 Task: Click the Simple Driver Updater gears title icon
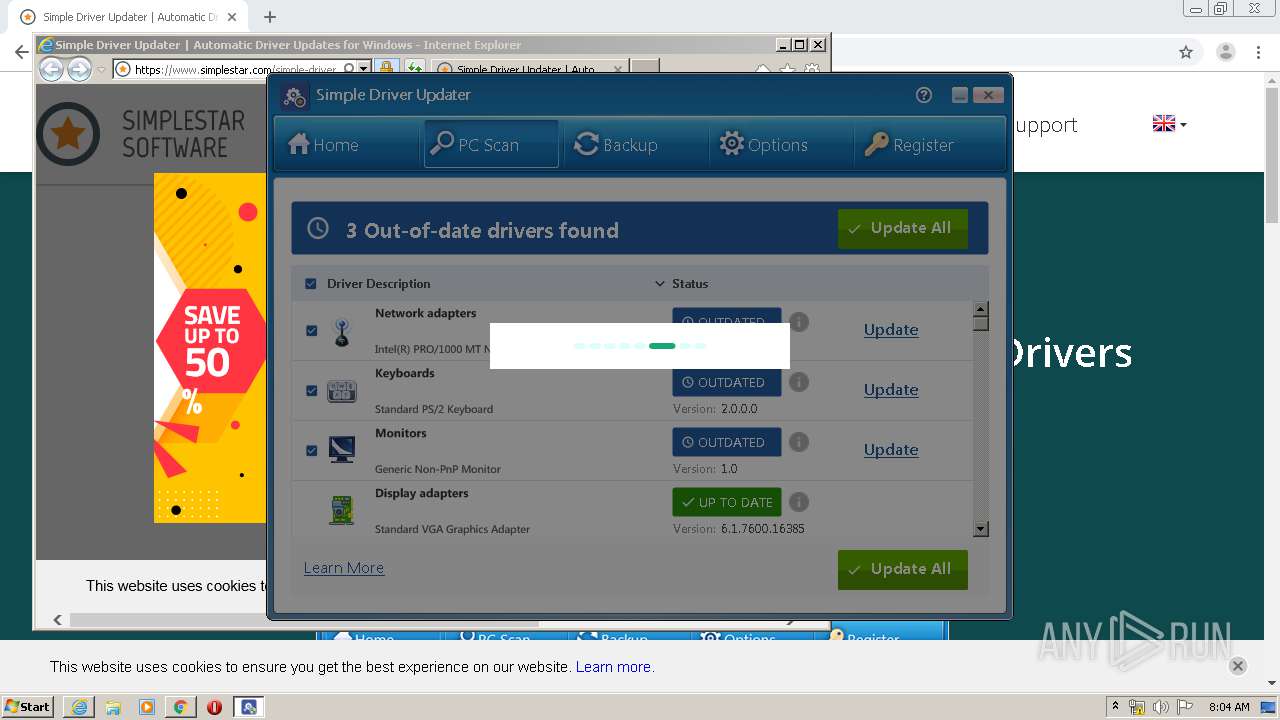click(295, 96)
